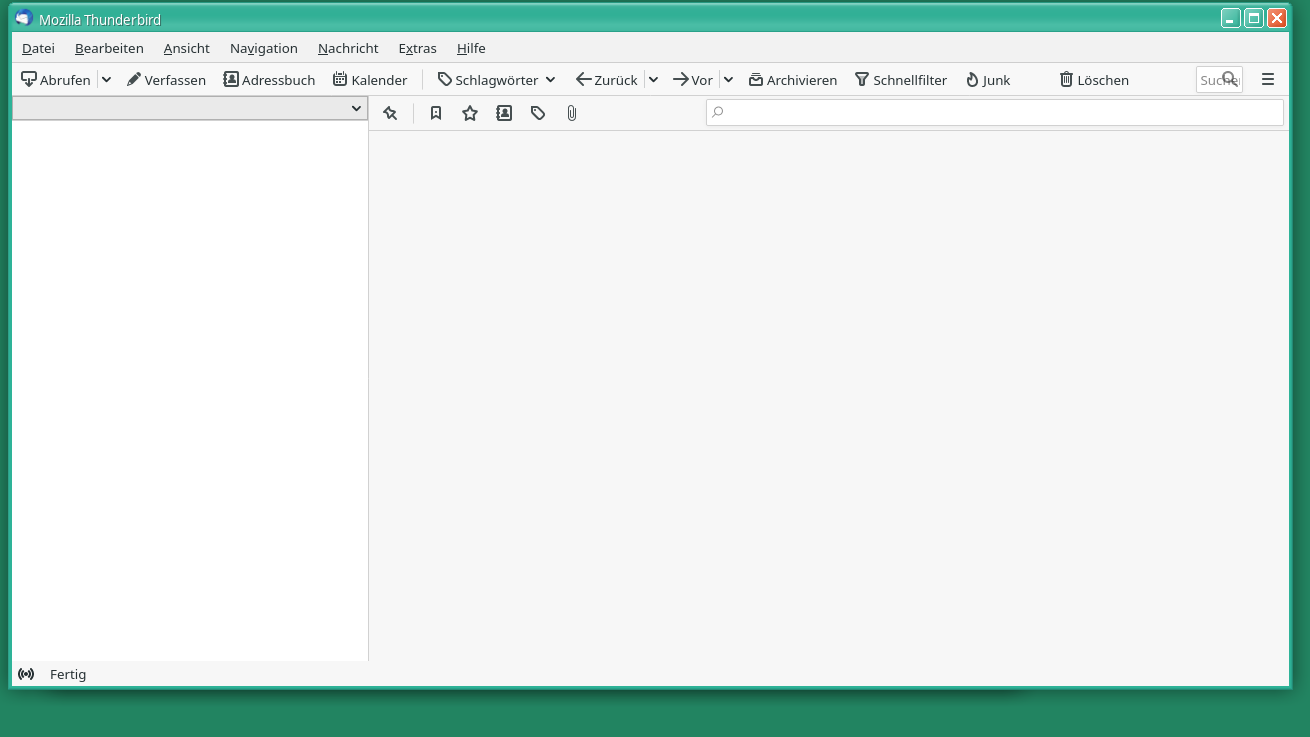Click the Abrufen get-messages button
The image size is (1310, 737).
[56, 80]
